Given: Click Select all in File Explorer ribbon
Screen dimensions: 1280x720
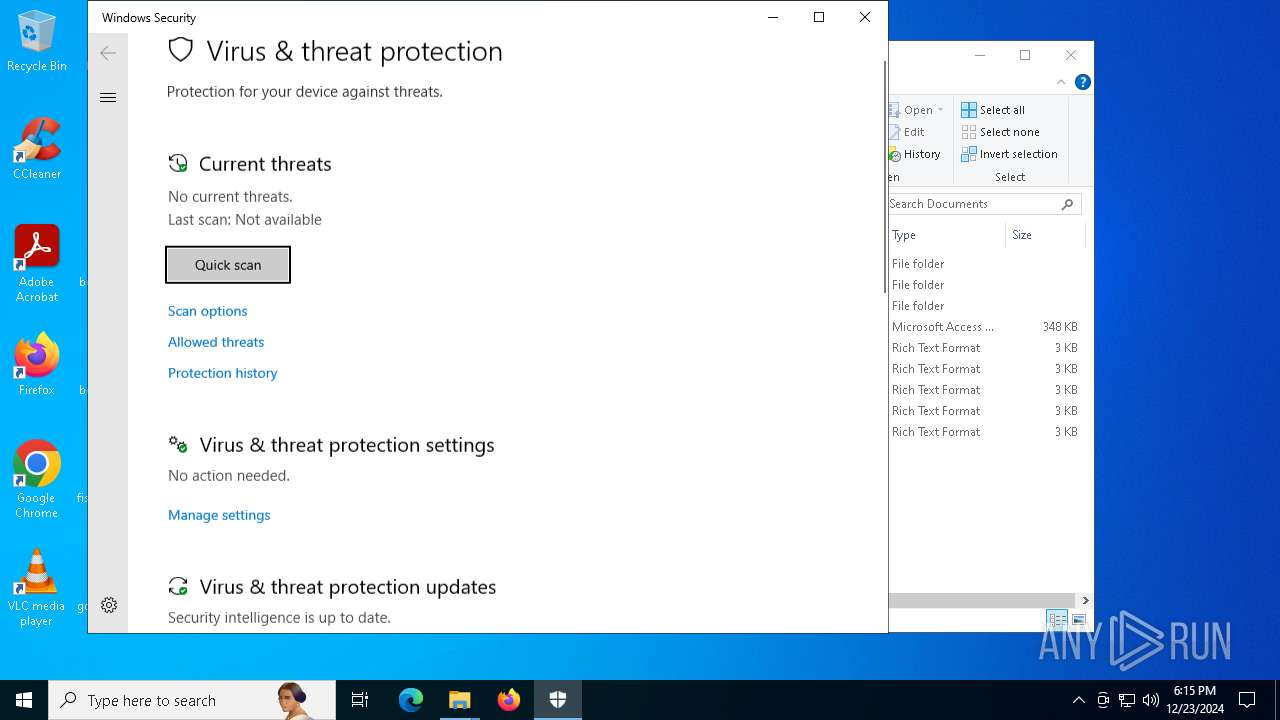Looking at the screenshot, I should click(993, 110).
